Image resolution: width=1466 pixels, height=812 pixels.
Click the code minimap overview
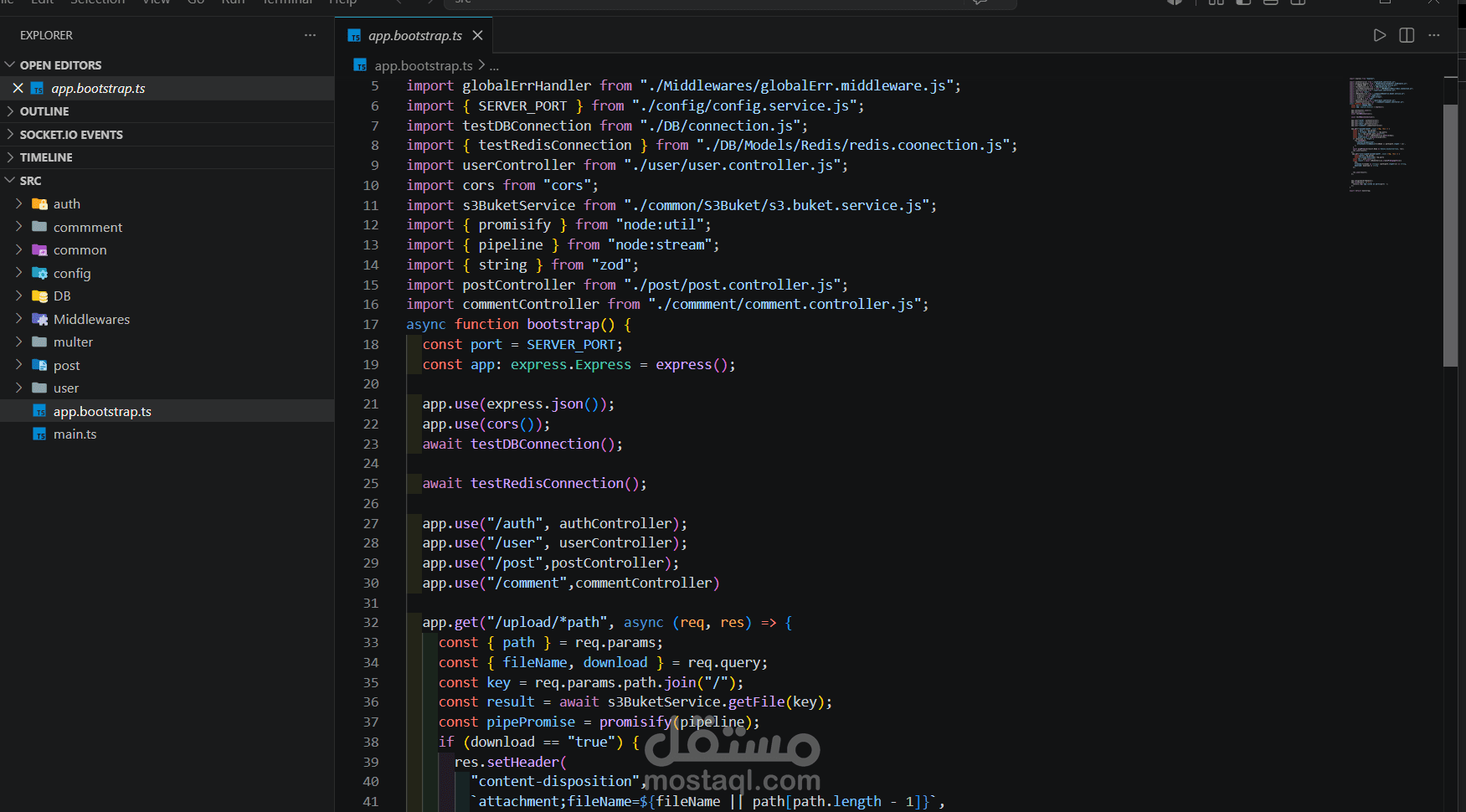coord(1381,134)
